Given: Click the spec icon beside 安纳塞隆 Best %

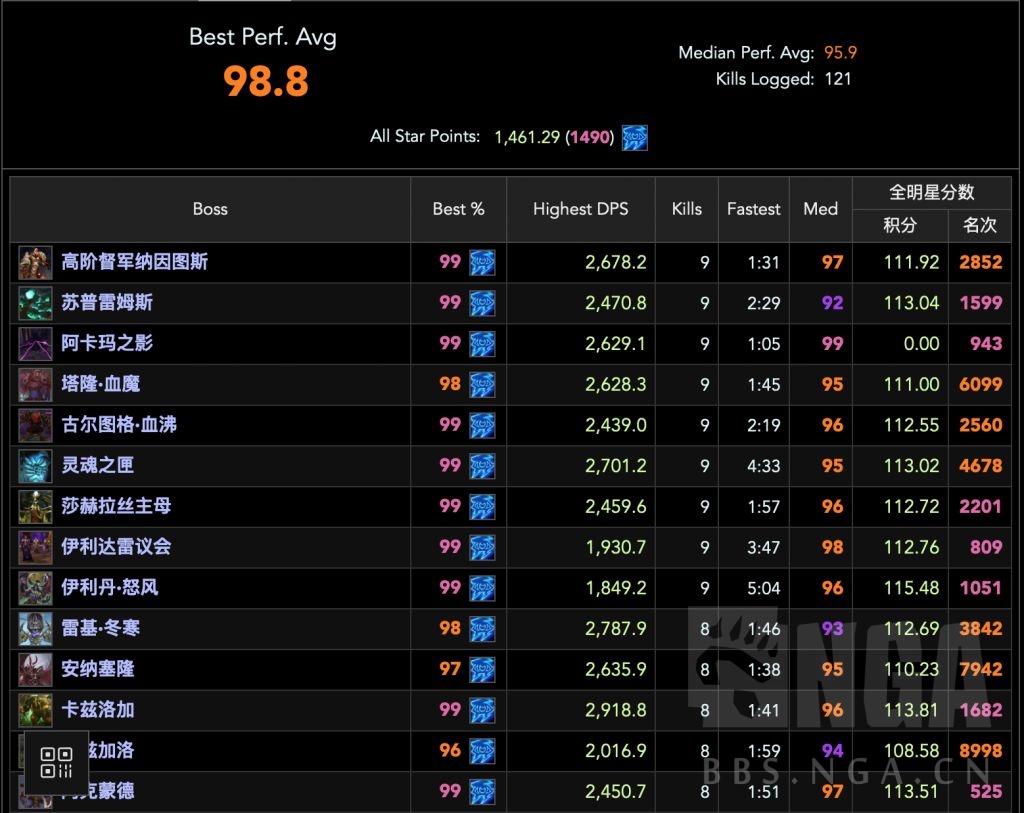Looking at the screenshot, I should click(482, 669).
